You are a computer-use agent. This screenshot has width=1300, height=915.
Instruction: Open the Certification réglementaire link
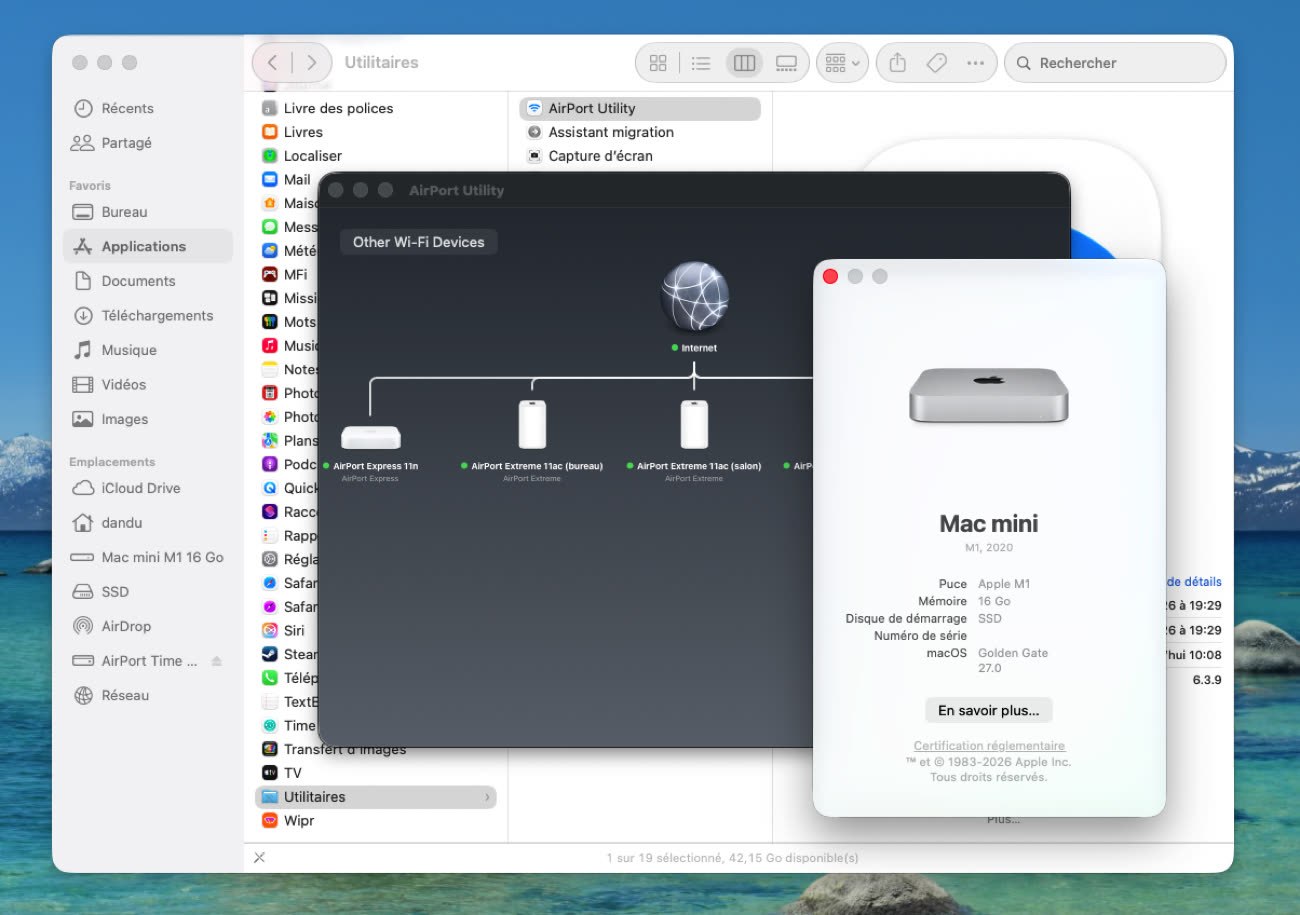(x=989, y=746)
